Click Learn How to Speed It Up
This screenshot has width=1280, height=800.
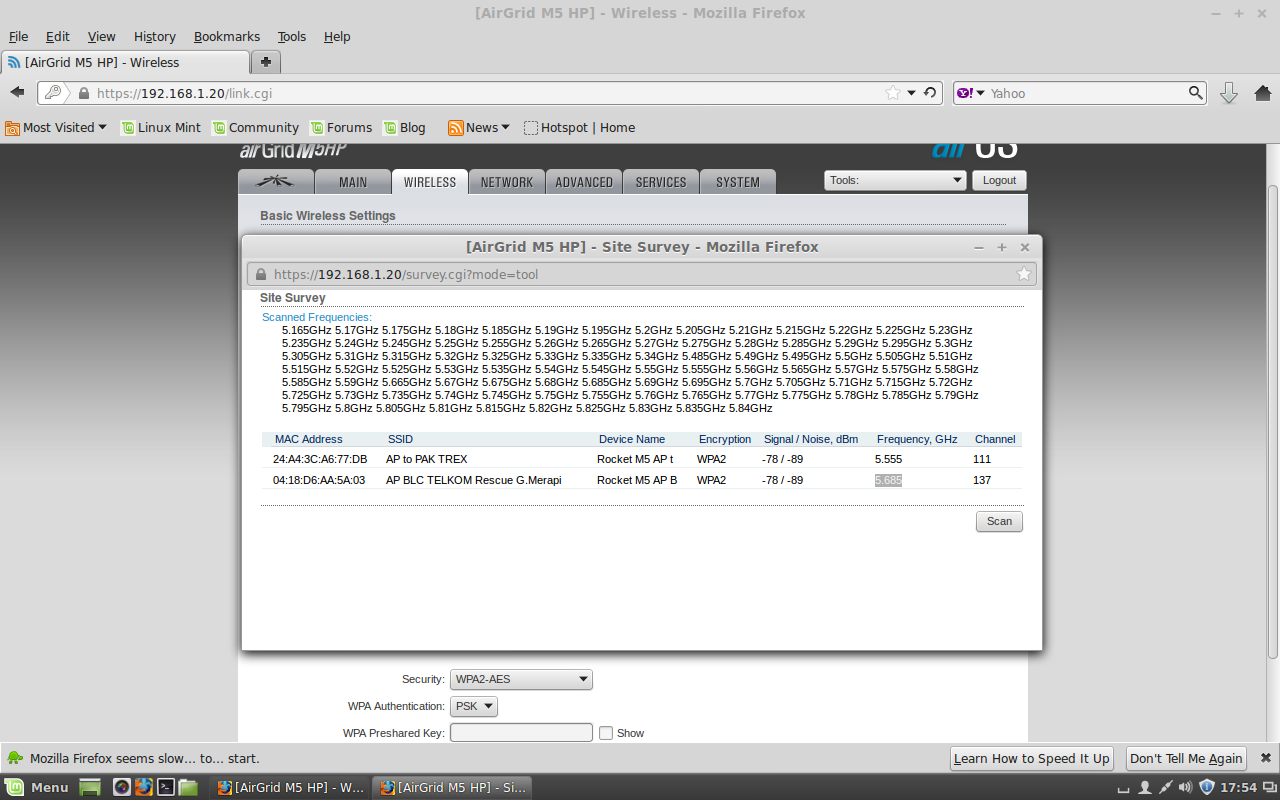coord(1031,758)
